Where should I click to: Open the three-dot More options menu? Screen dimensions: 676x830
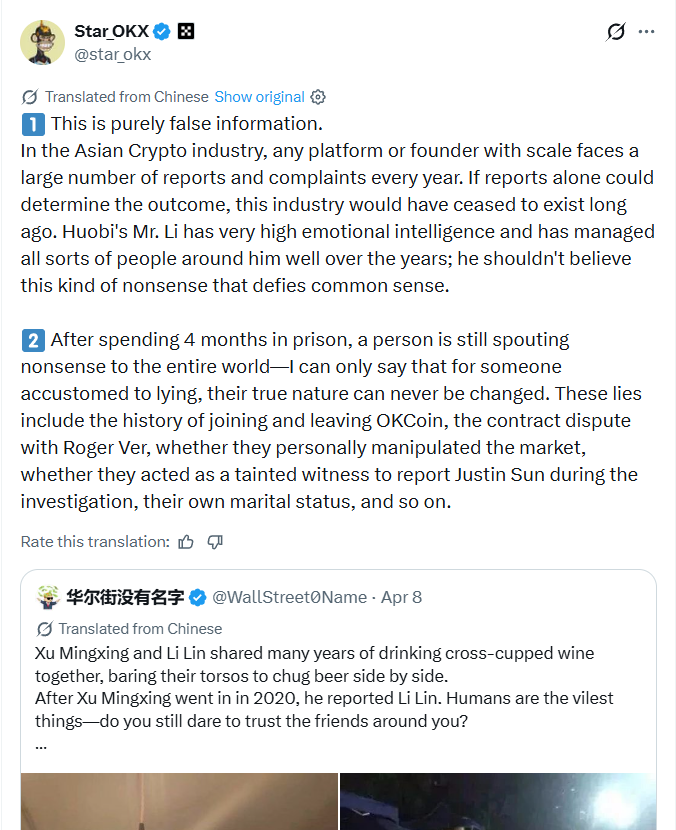click(x=647, y=32)
